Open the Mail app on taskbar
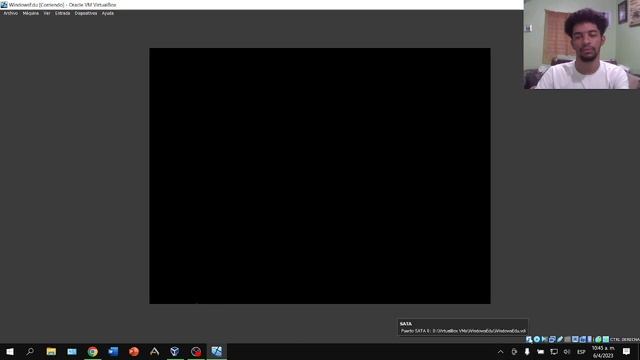This screenshot has height=360, width=640. tap(72, 351)
